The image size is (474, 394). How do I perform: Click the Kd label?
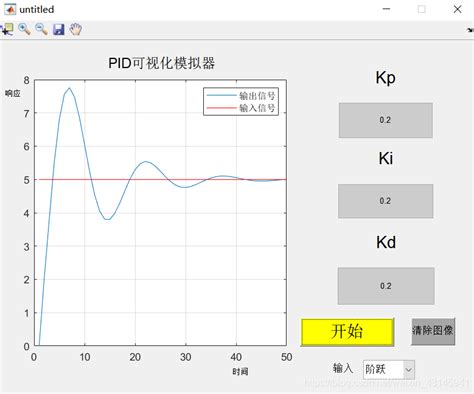[x=386, y=242]
